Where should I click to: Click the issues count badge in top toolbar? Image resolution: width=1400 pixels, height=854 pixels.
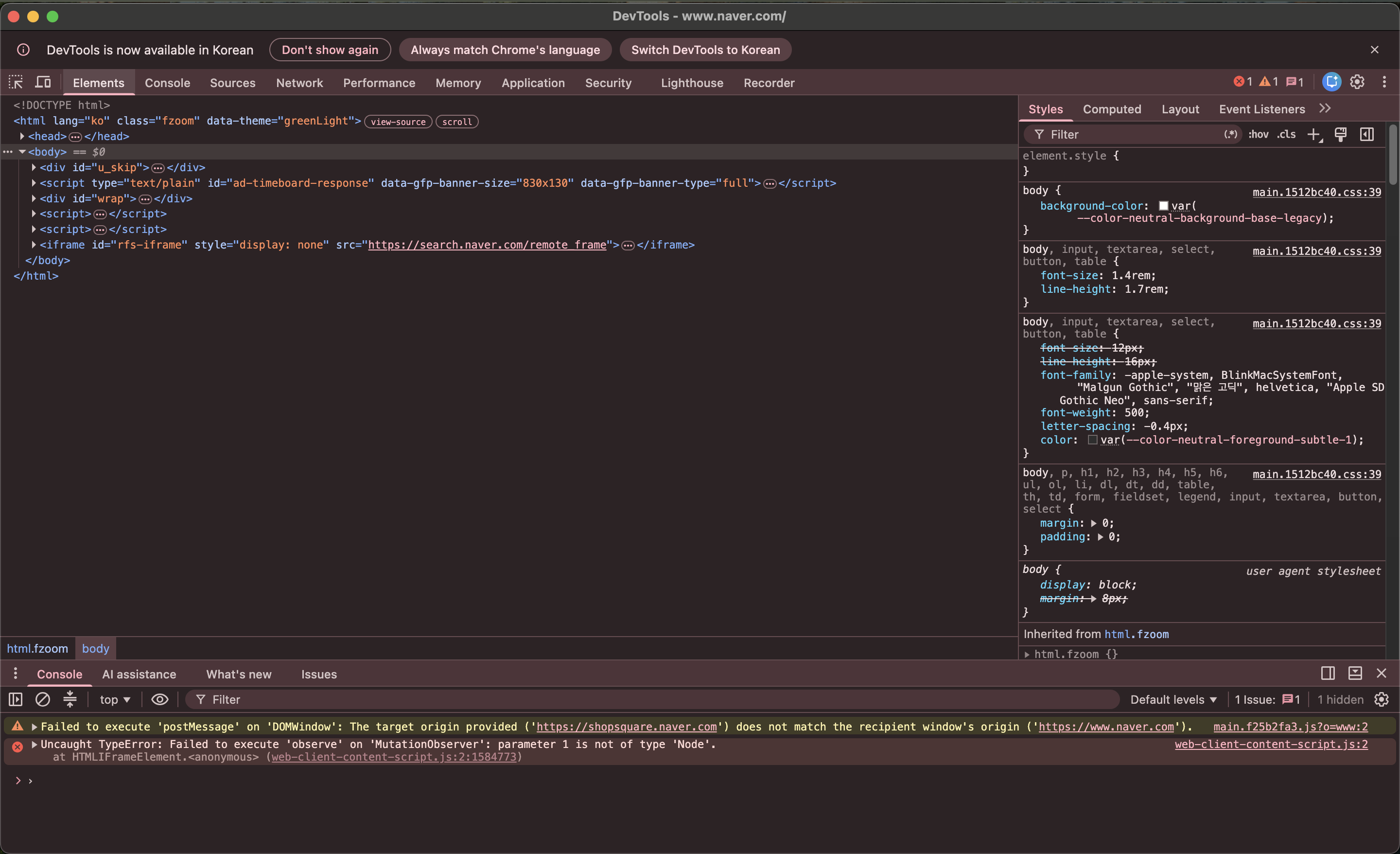1295,83
